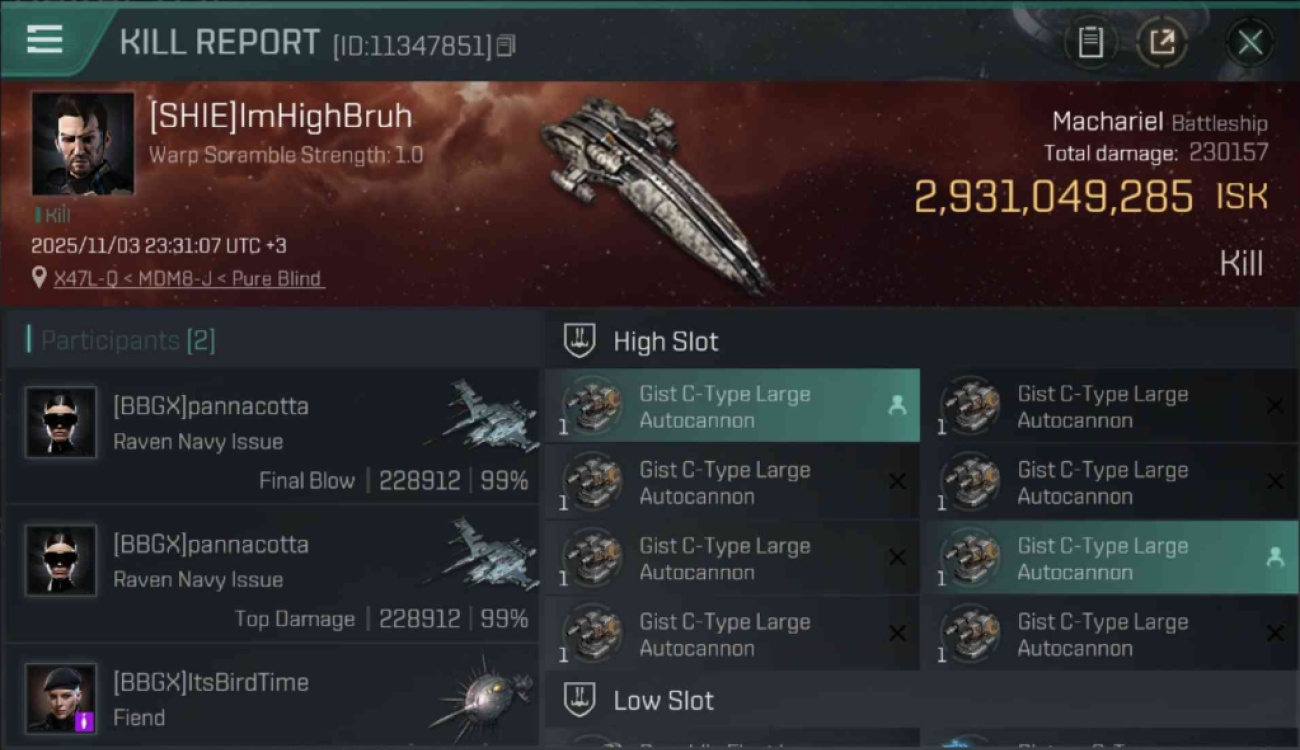
Task: Click the share export icon
Action: click(1162, 42)
